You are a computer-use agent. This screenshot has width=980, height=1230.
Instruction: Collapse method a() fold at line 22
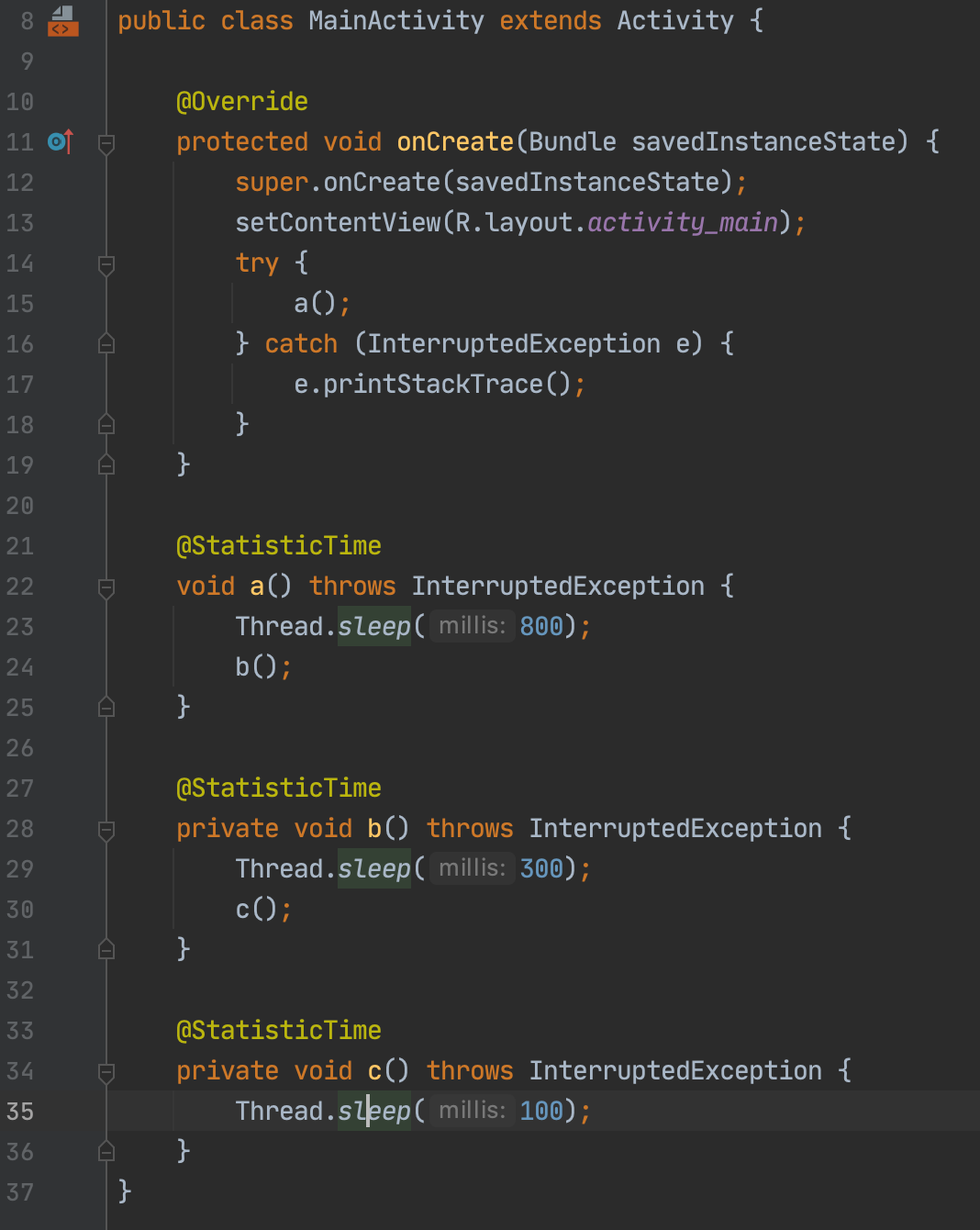(106, 587)
